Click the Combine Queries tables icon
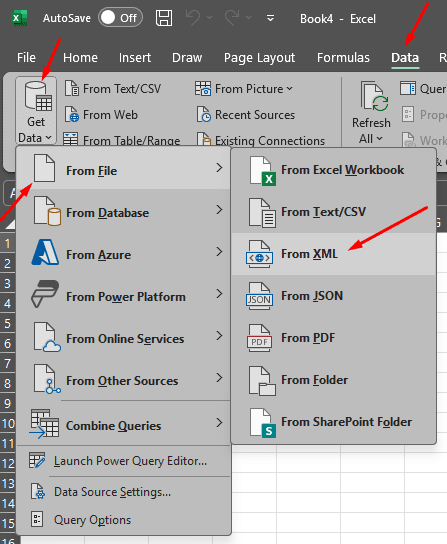 click(x=44, y=424)
